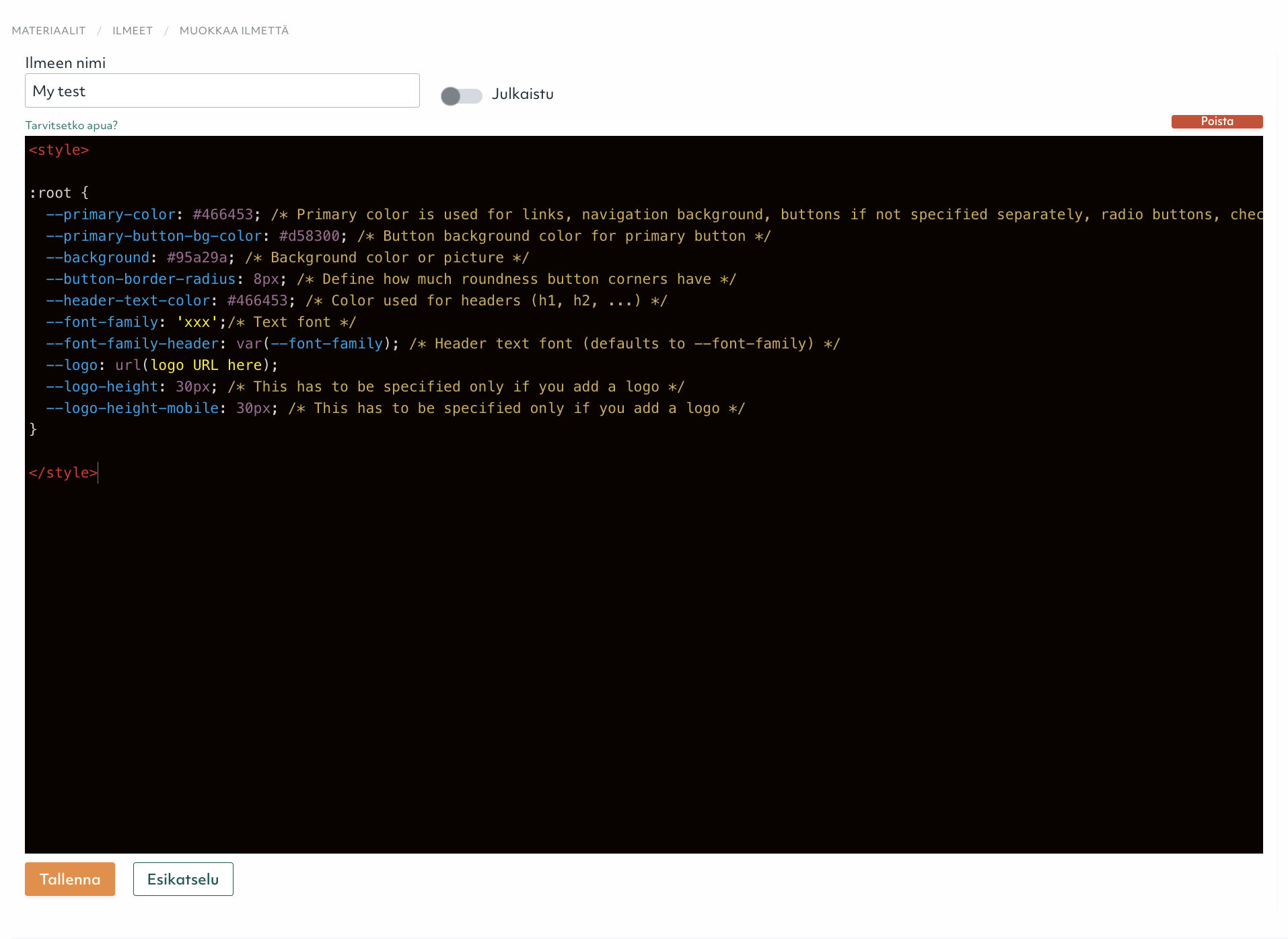Open the Esikatselu preview

[x=183, y=879]
